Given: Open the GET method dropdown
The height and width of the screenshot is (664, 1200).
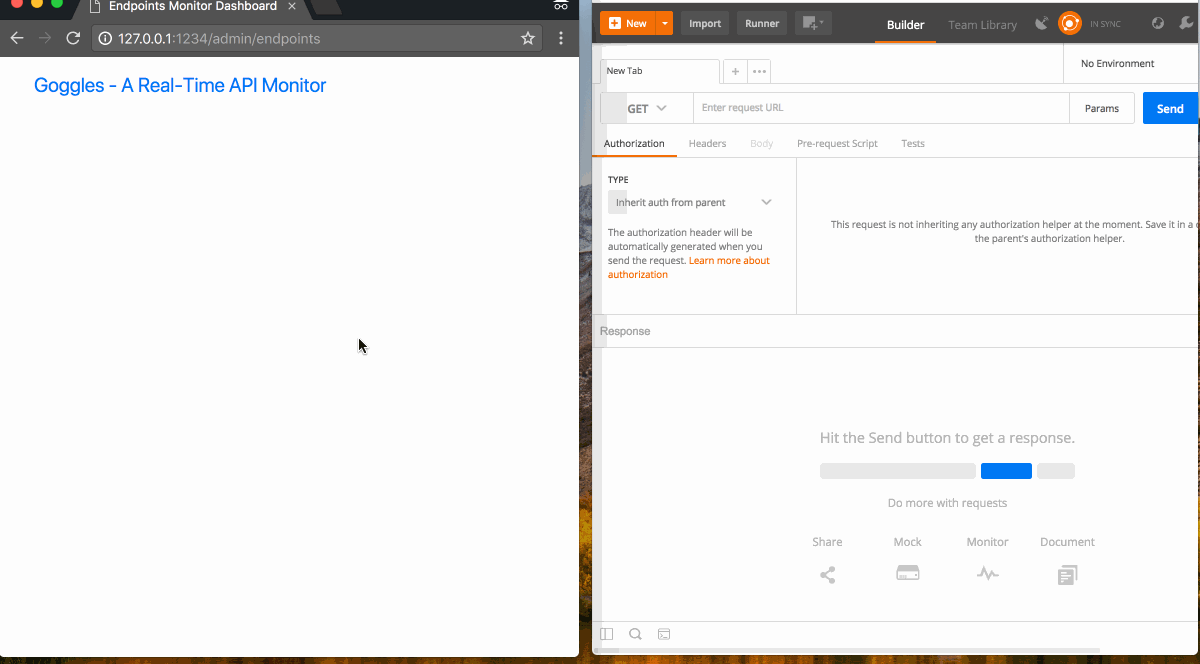Looking at the screenshot, I should (x=646, y=107).
